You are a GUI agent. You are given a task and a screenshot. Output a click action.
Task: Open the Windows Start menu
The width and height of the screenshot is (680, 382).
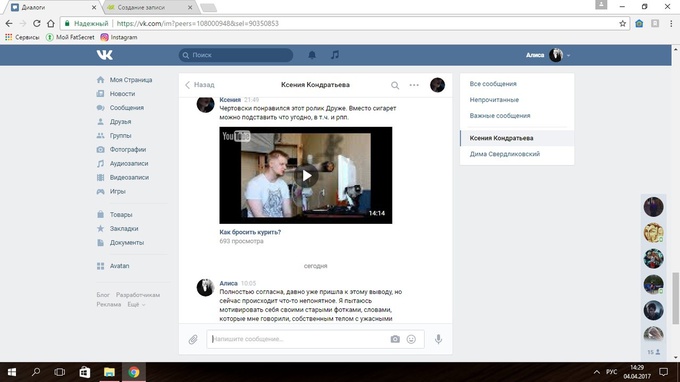tap(12, 372)
